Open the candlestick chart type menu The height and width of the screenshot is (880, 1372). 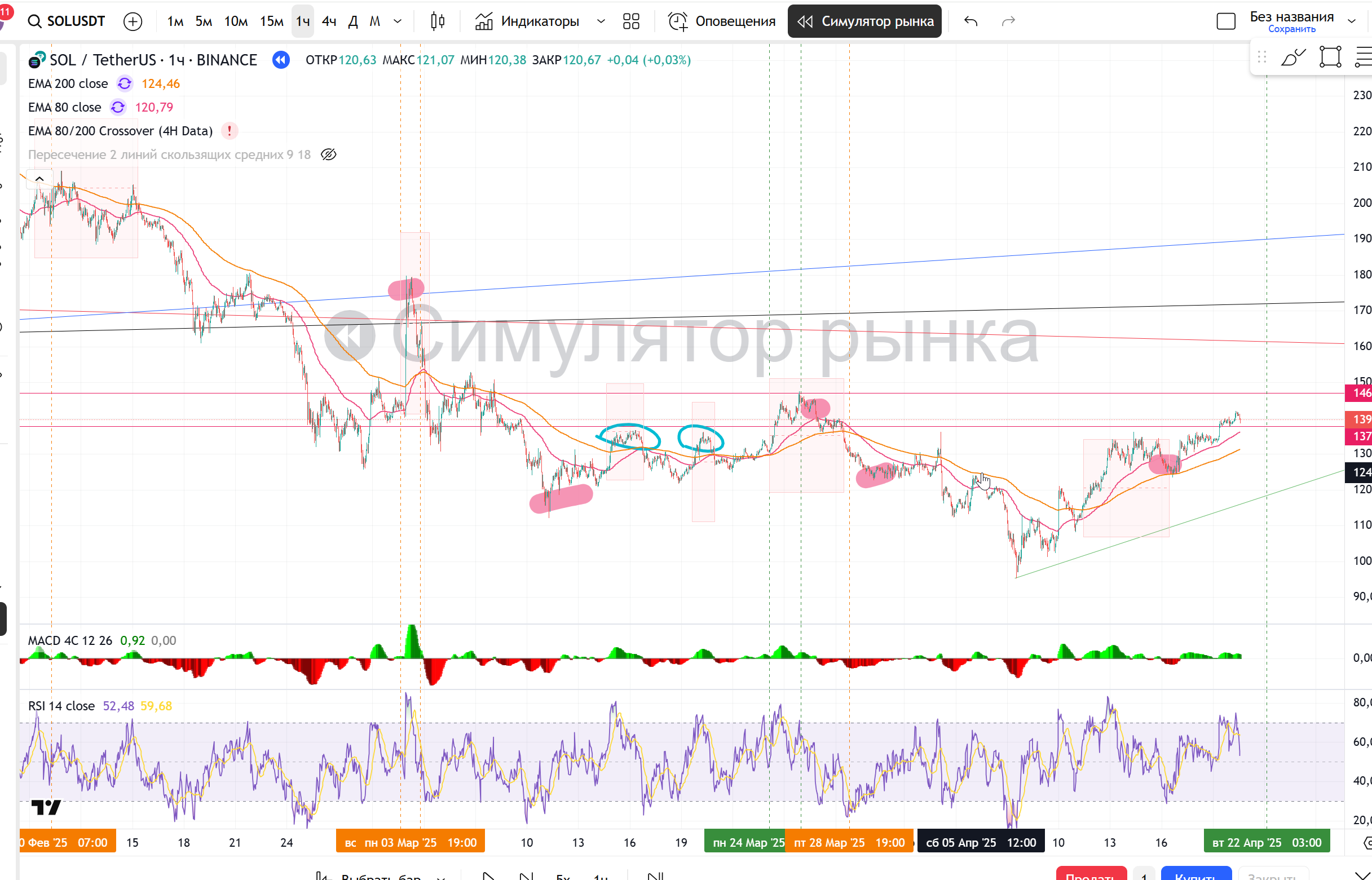[x=438, y=21]
